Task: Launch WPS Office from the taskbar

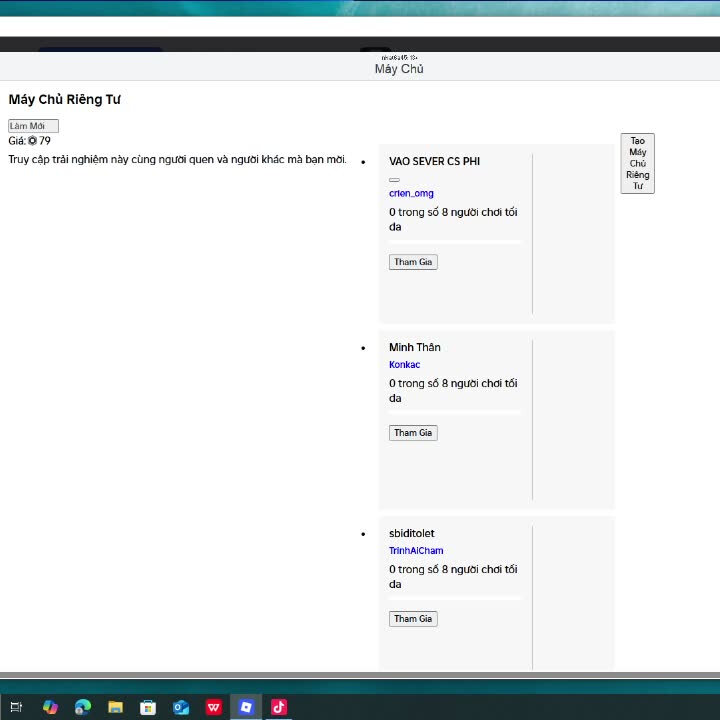Action: pyautogui.click(x=214, y=707)
